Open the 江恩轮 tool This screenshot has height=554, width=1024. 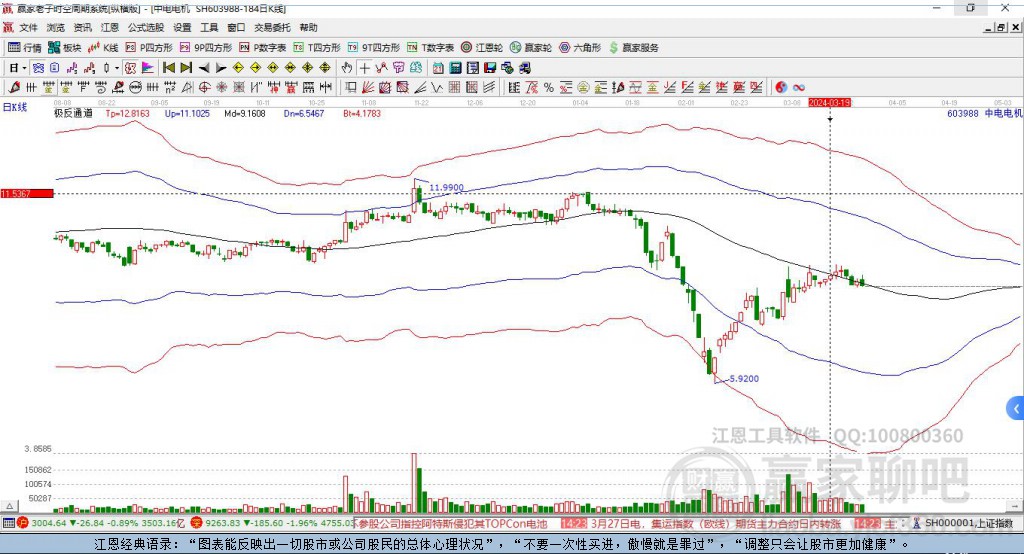pyautogui.click(x=482, y=48)
